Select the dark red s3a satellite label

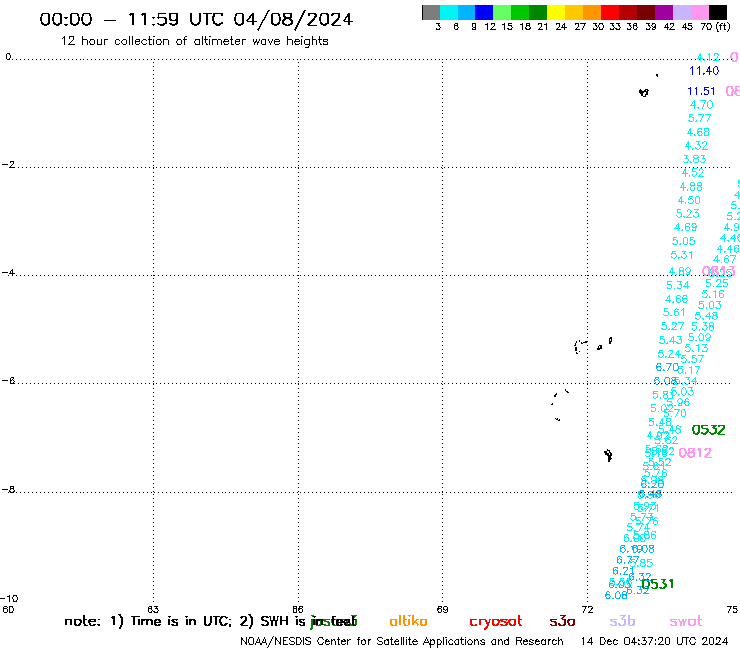(562, 621)
